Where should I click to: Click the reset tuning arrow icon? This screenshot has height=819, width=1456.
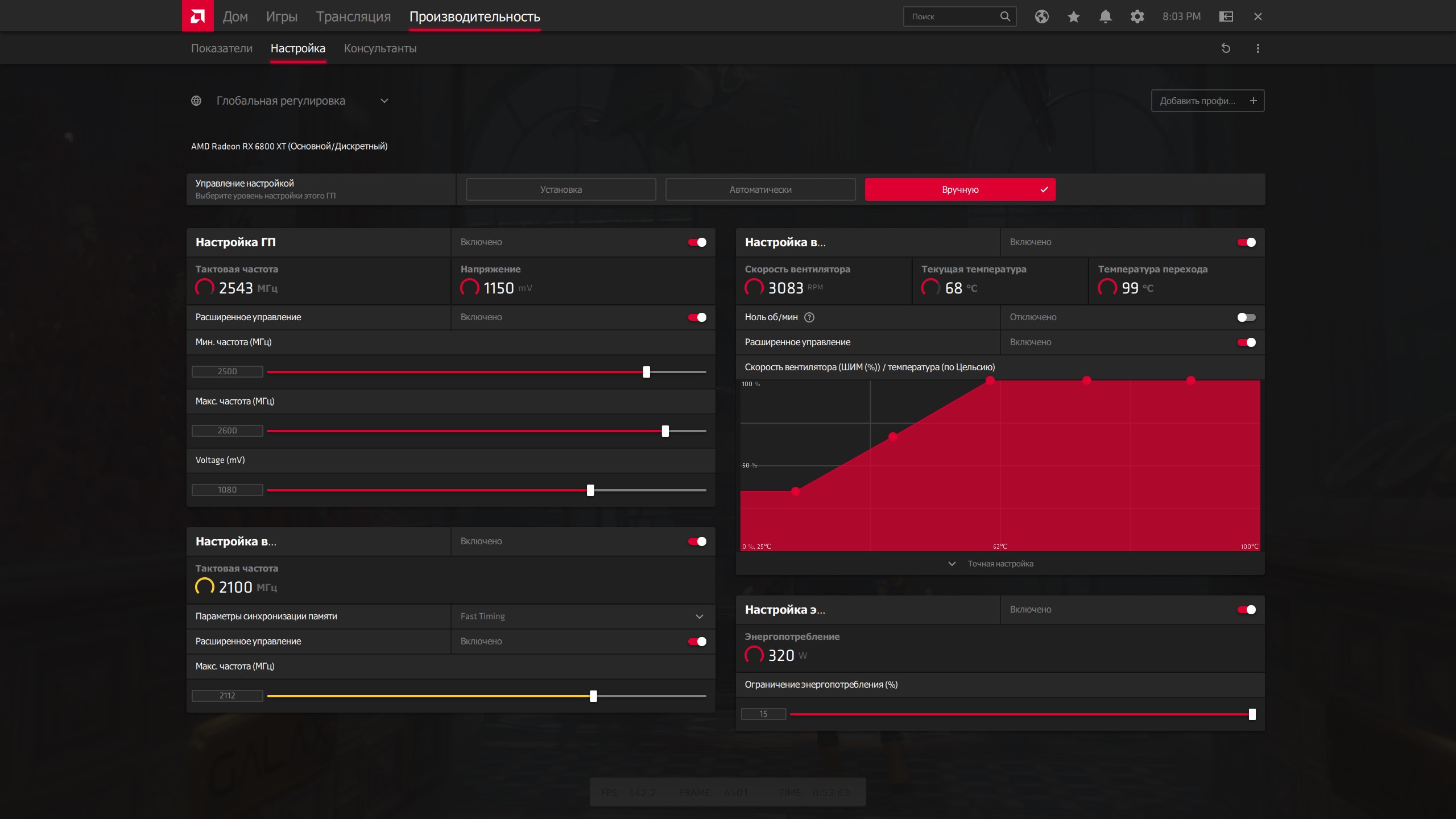pos(1226,48)
